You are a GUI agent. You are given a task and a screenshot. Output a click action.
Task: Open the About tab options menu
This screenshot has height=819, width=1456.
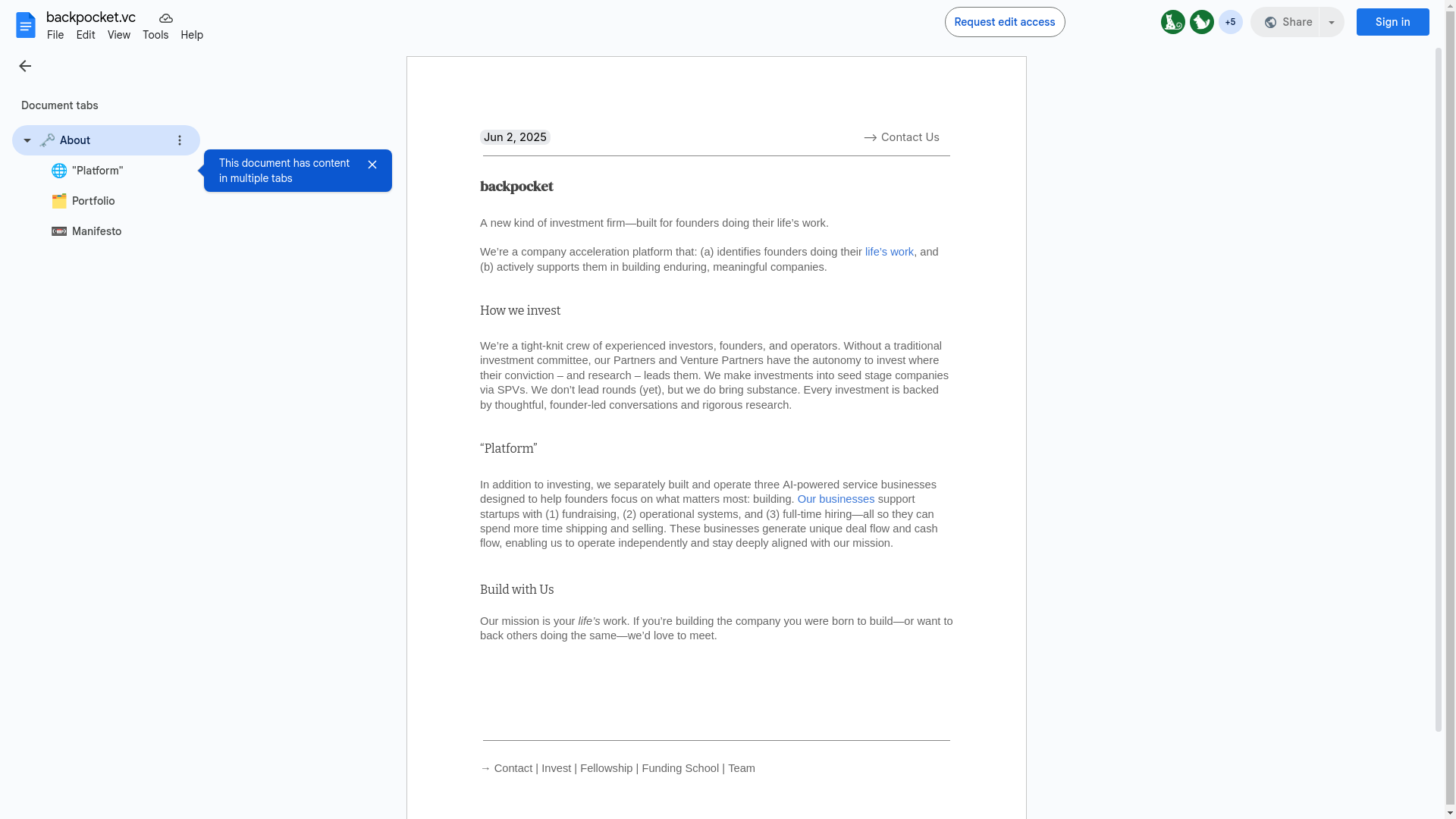tap(180, 140)
